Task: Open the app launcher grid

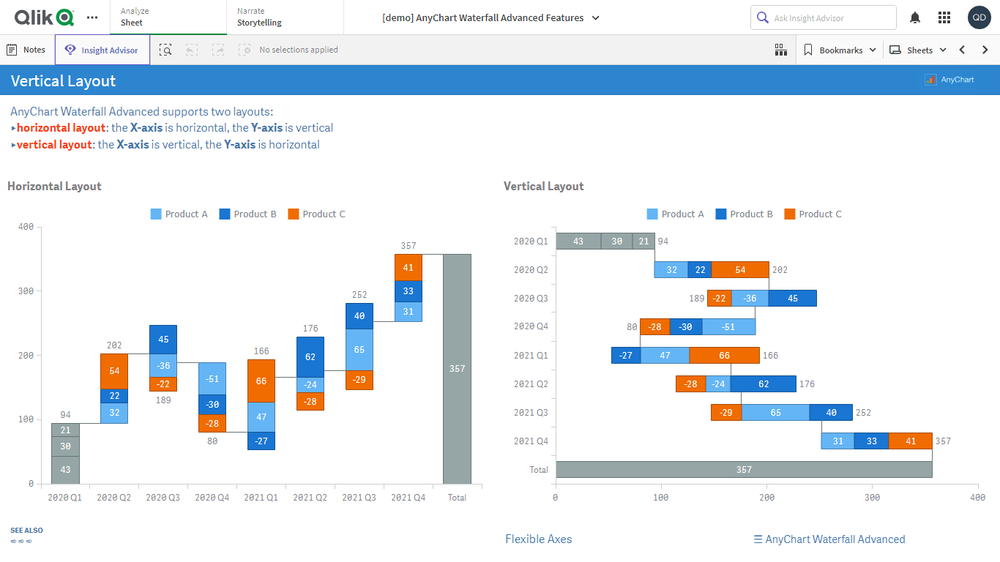Action: (x=944, y=18)
